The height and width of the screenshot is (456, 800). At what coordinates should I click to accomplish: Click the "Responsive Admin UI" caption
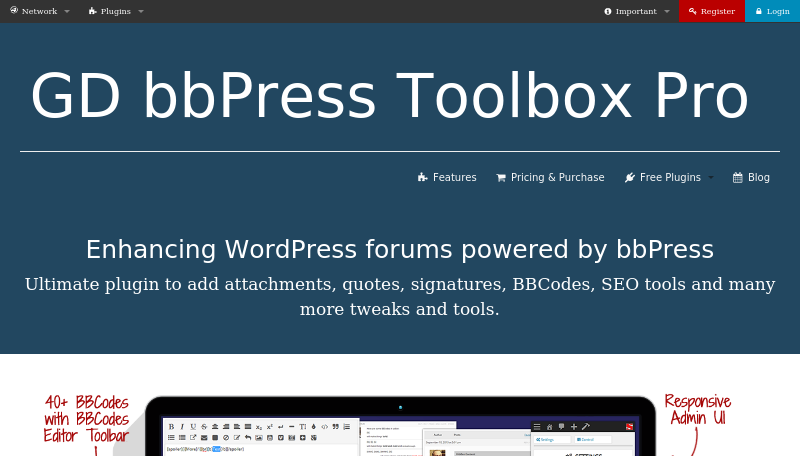click(697, 410)
